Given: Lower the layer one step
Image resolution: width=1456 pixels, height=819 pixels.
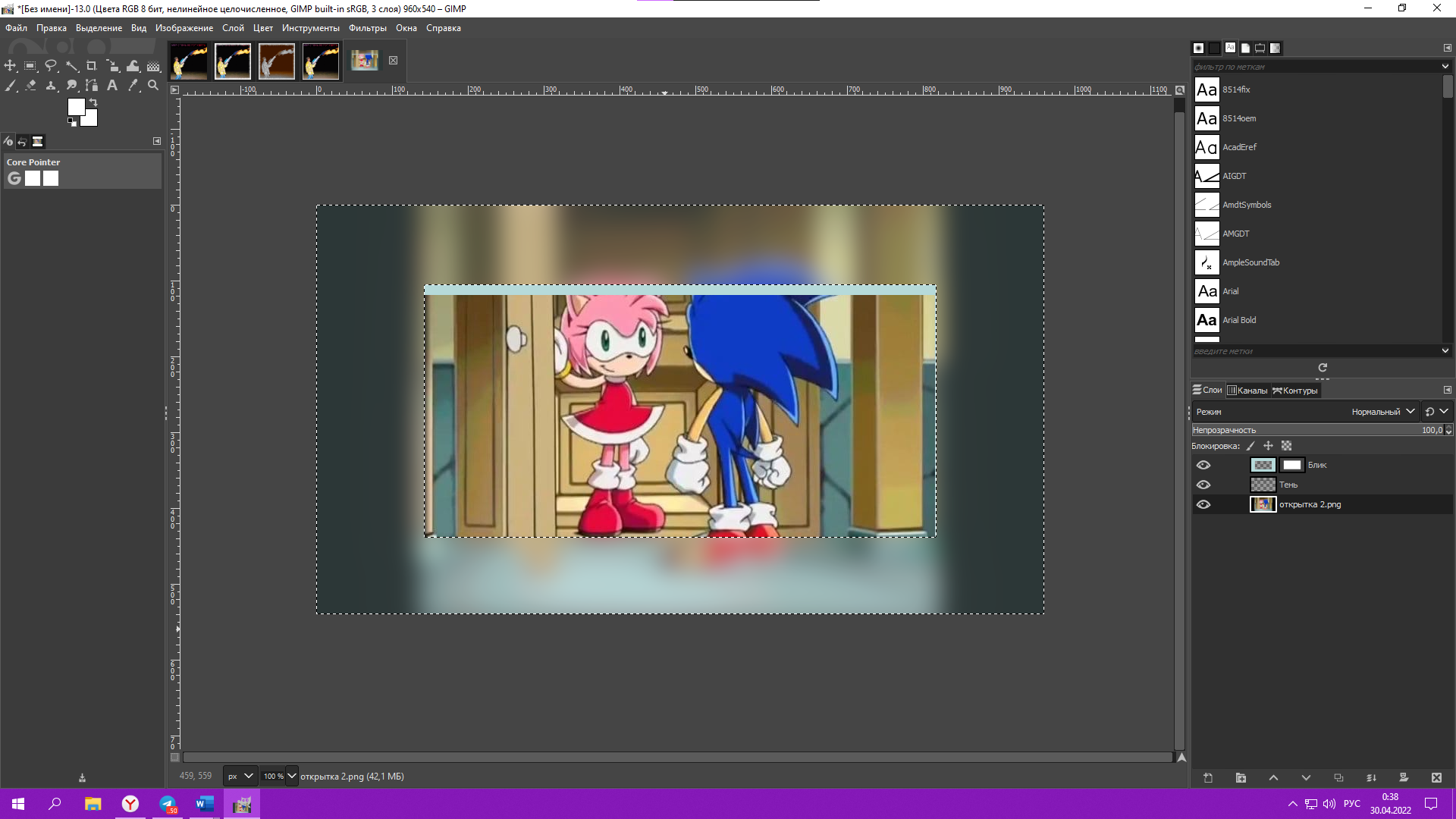Looking at the screenshot, I should (x=1306, y=778).
